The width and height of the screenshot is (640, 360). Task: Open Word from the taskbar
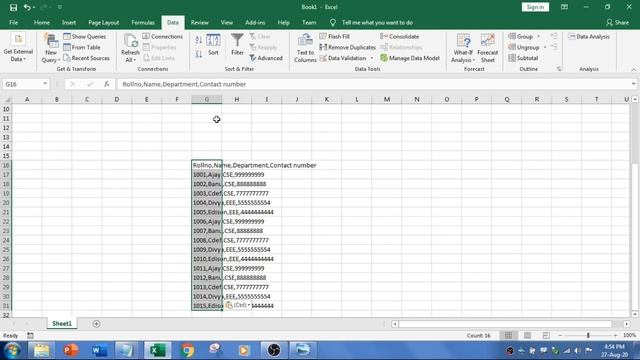click(x=99, y=350)
